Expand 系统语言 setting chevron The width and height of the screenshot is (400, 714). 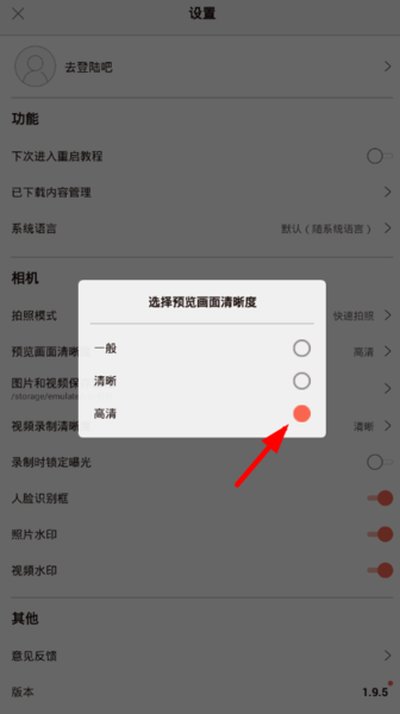click(x=387, y=228)
